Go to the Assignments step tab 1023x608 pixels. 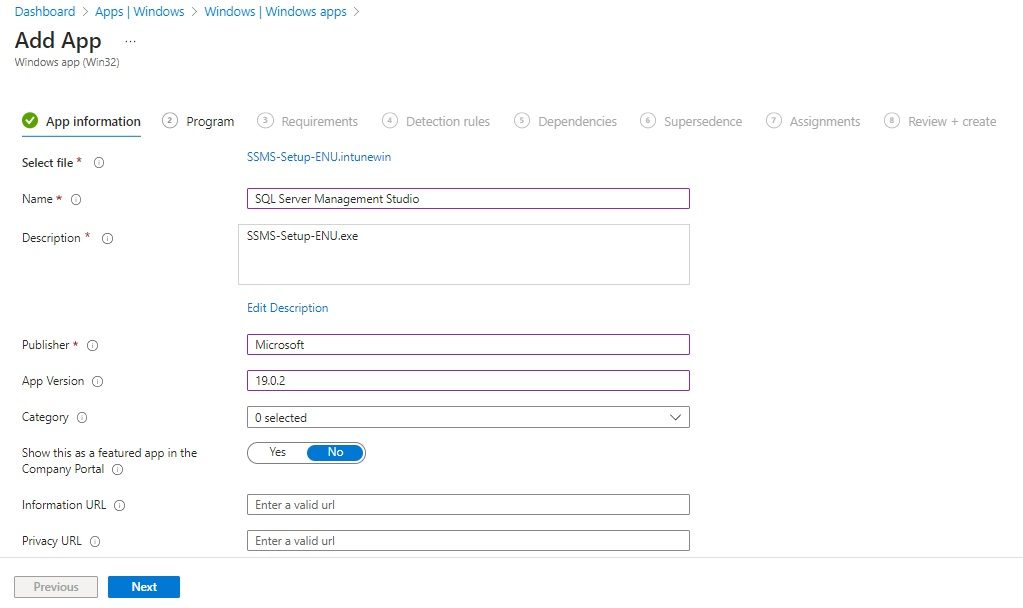pos(813,121)
